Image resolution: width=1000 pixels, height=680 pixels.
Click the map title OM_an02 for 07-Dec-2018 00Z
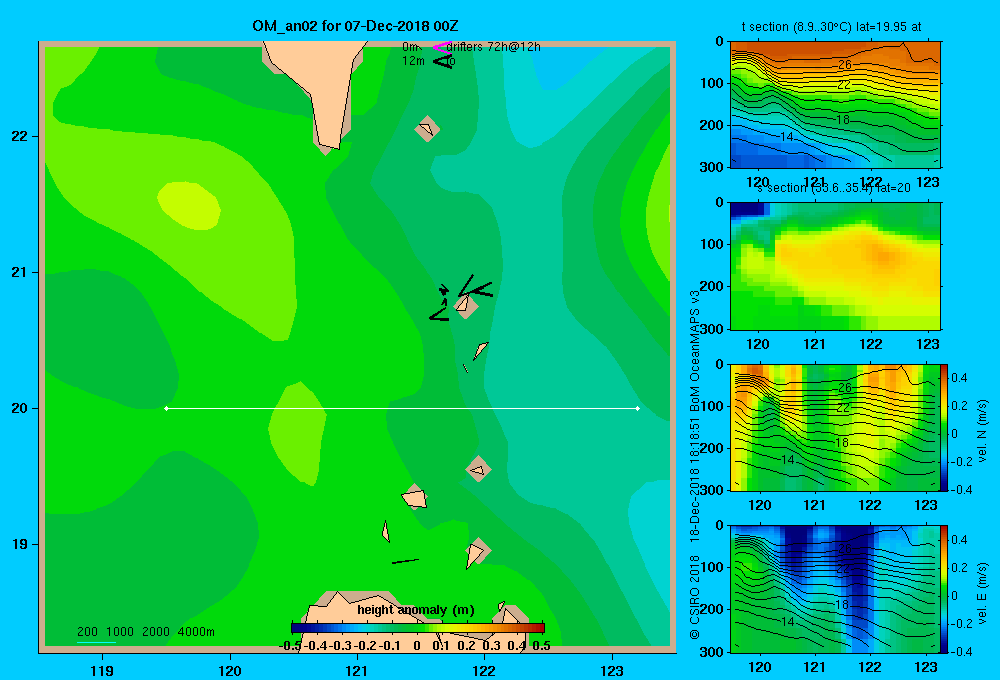[355, 26]
